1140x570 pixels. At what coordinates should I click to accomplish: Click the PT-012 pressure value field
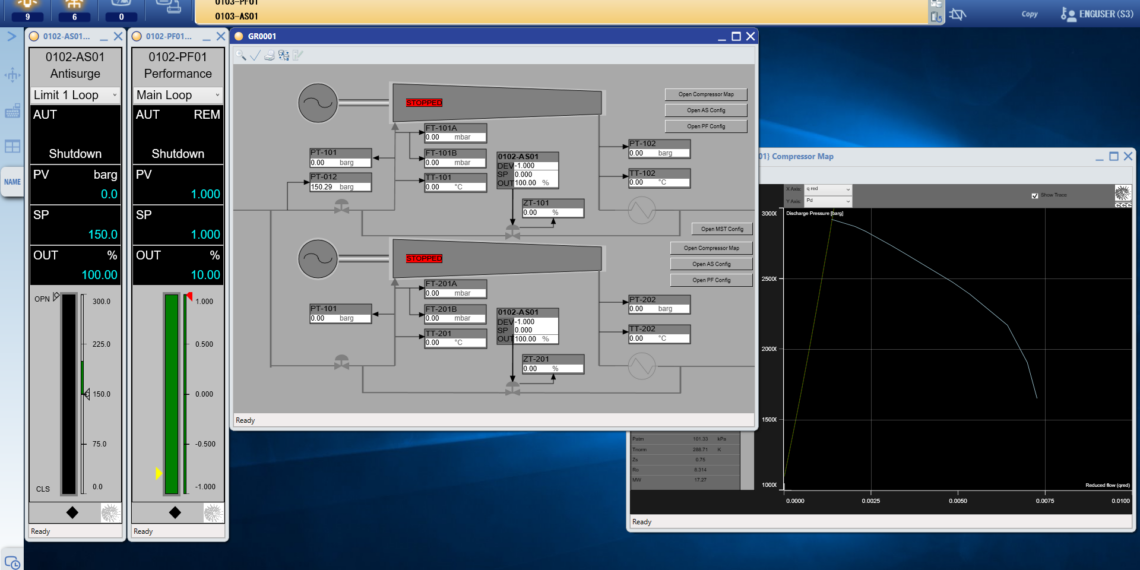pos(340,187)
